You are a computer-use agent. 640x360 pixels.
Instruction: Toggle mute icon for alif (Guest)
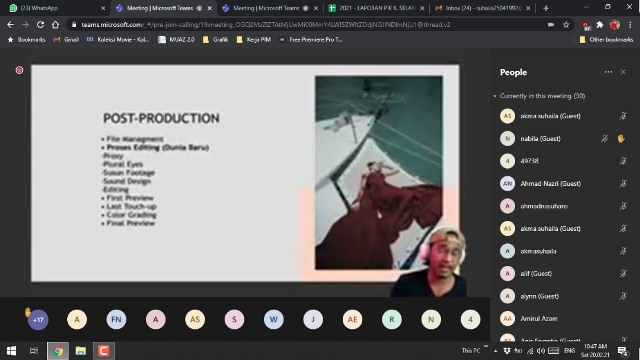click(x=623, y=273)
